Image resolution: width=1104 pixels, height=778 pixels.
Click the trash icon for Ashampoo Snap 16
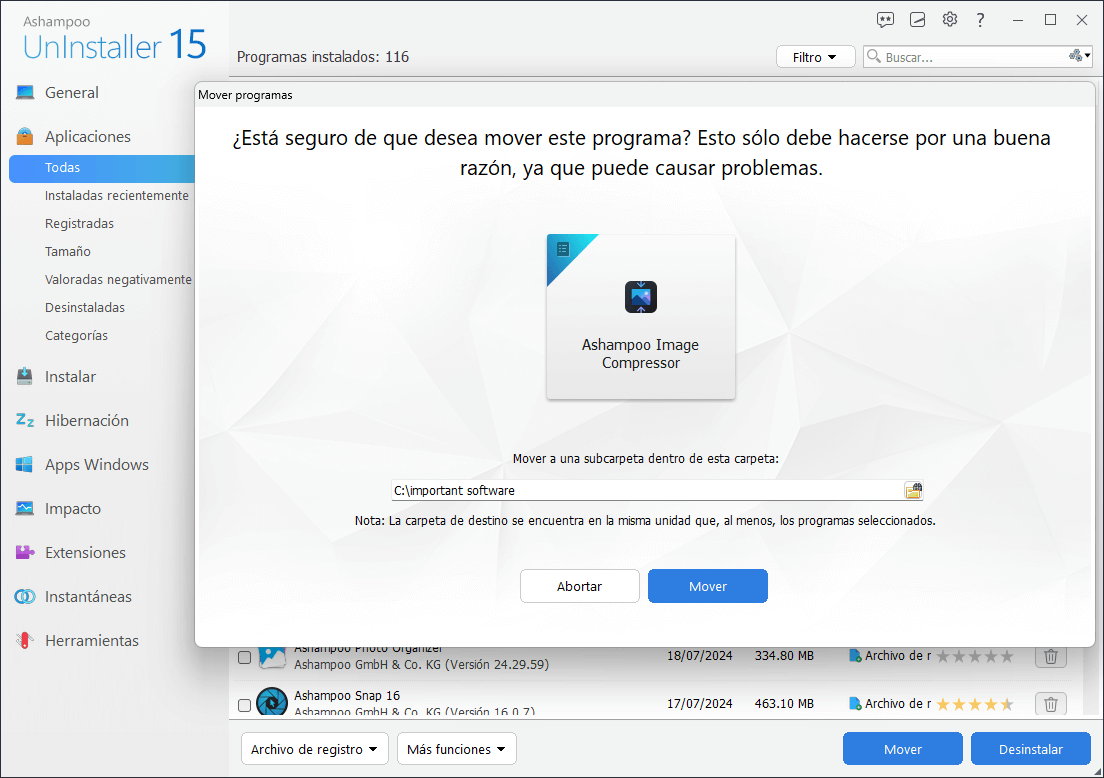(1050, 703)
